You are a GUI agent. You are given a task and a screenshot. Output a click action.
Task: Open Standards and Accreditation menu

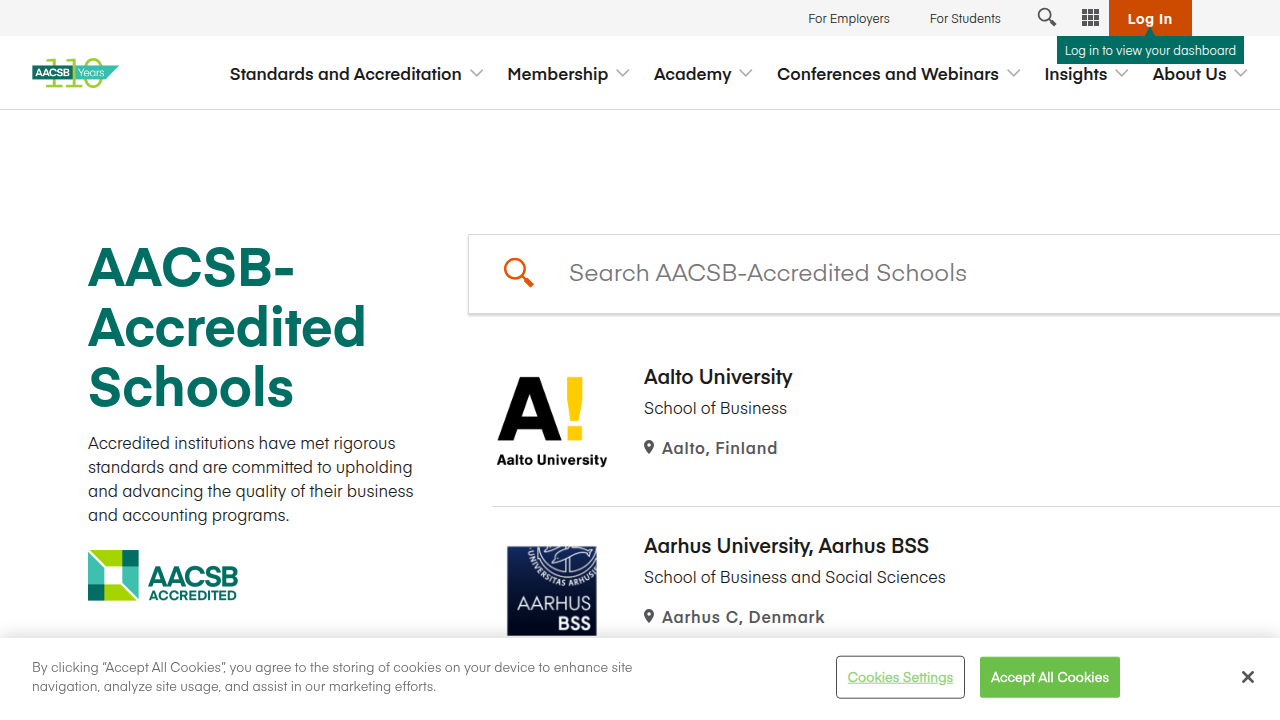point(345,74)
